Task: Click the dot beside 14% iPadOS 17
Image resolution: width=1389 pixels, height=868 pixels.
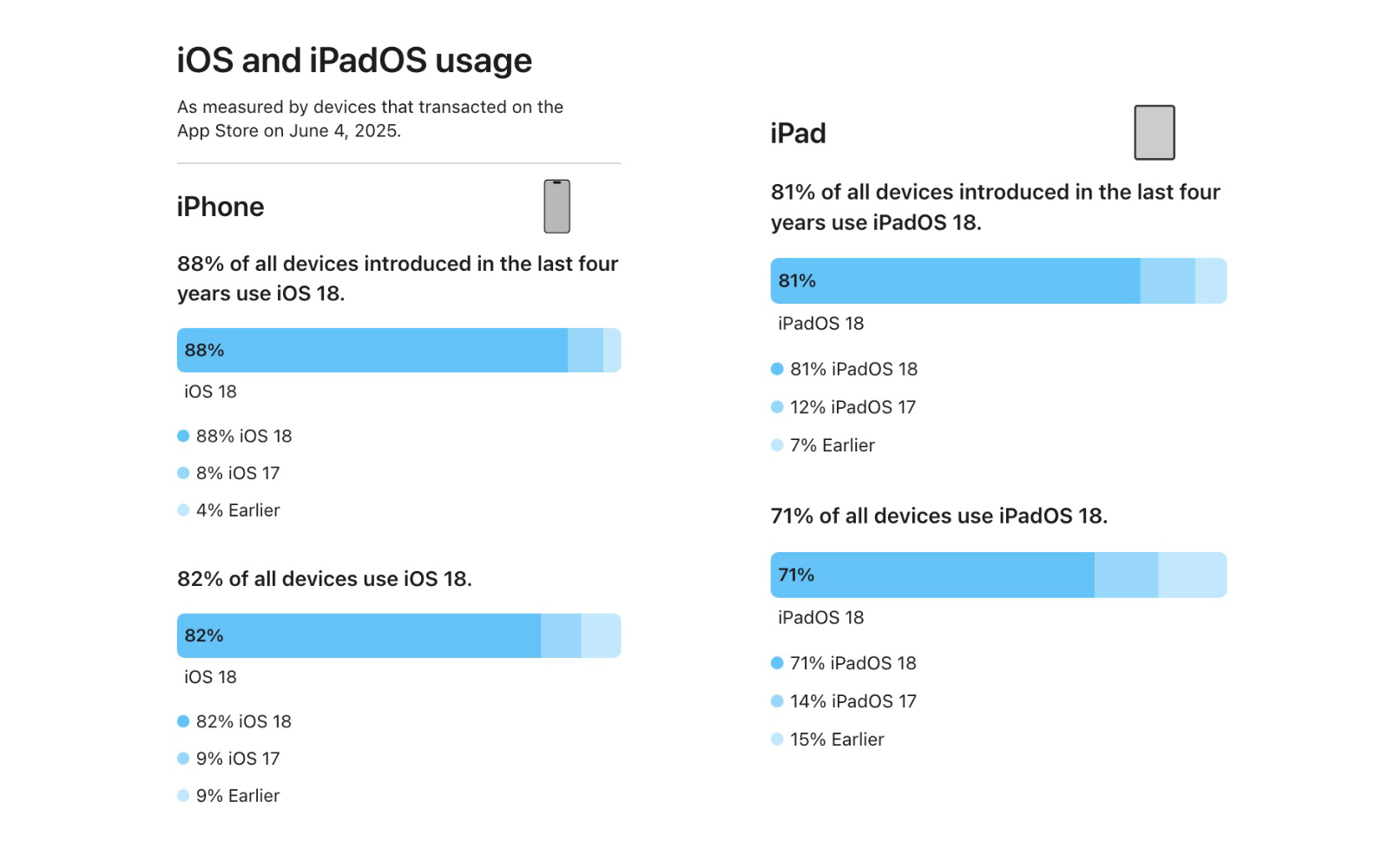Action: point(777,701)
